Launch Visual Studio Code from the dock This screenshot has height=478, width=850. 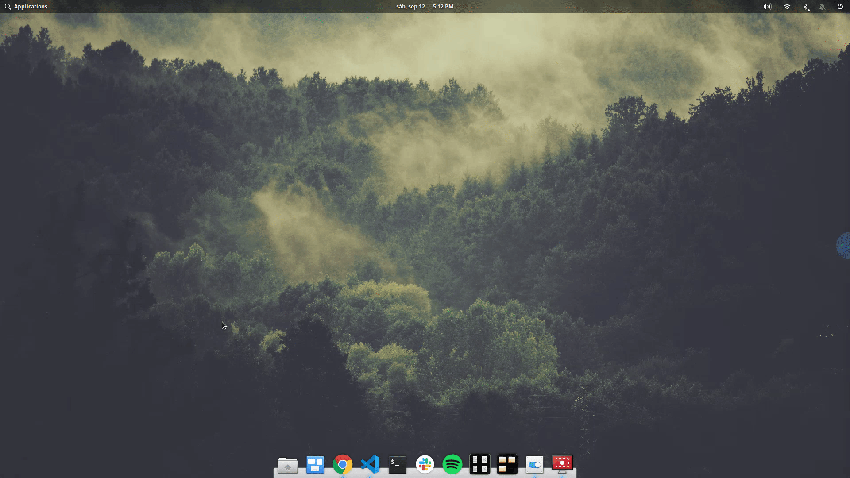370,464
